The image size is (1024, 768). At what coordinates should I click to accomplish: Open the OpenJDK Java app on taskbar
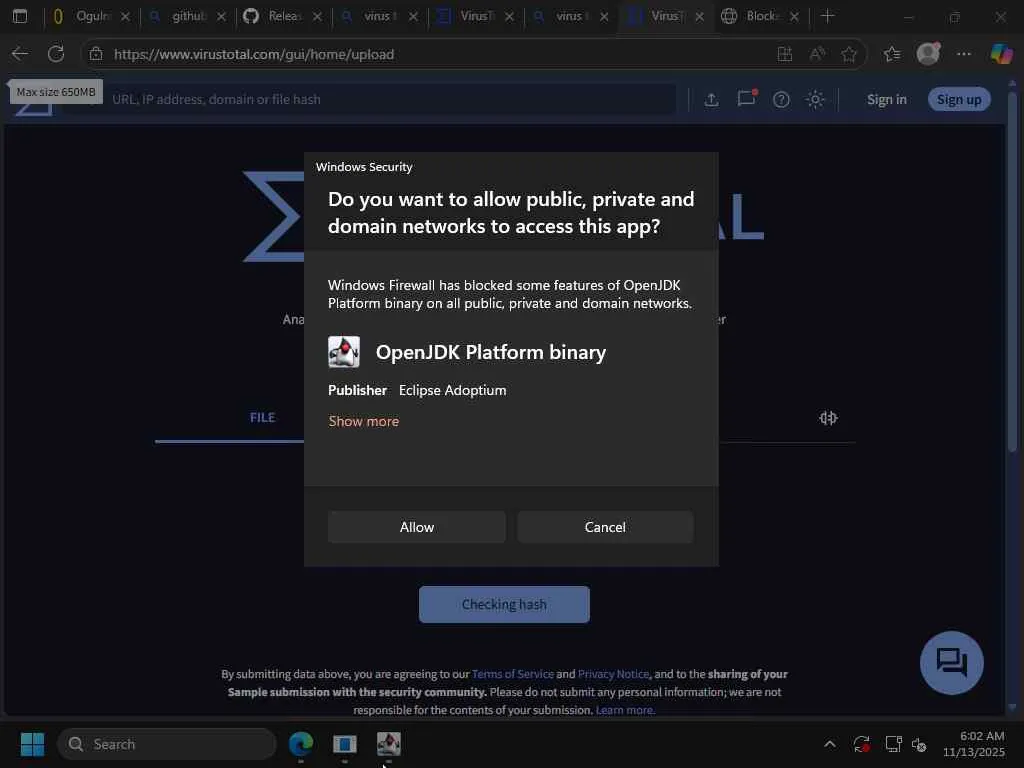coord(389,744)
